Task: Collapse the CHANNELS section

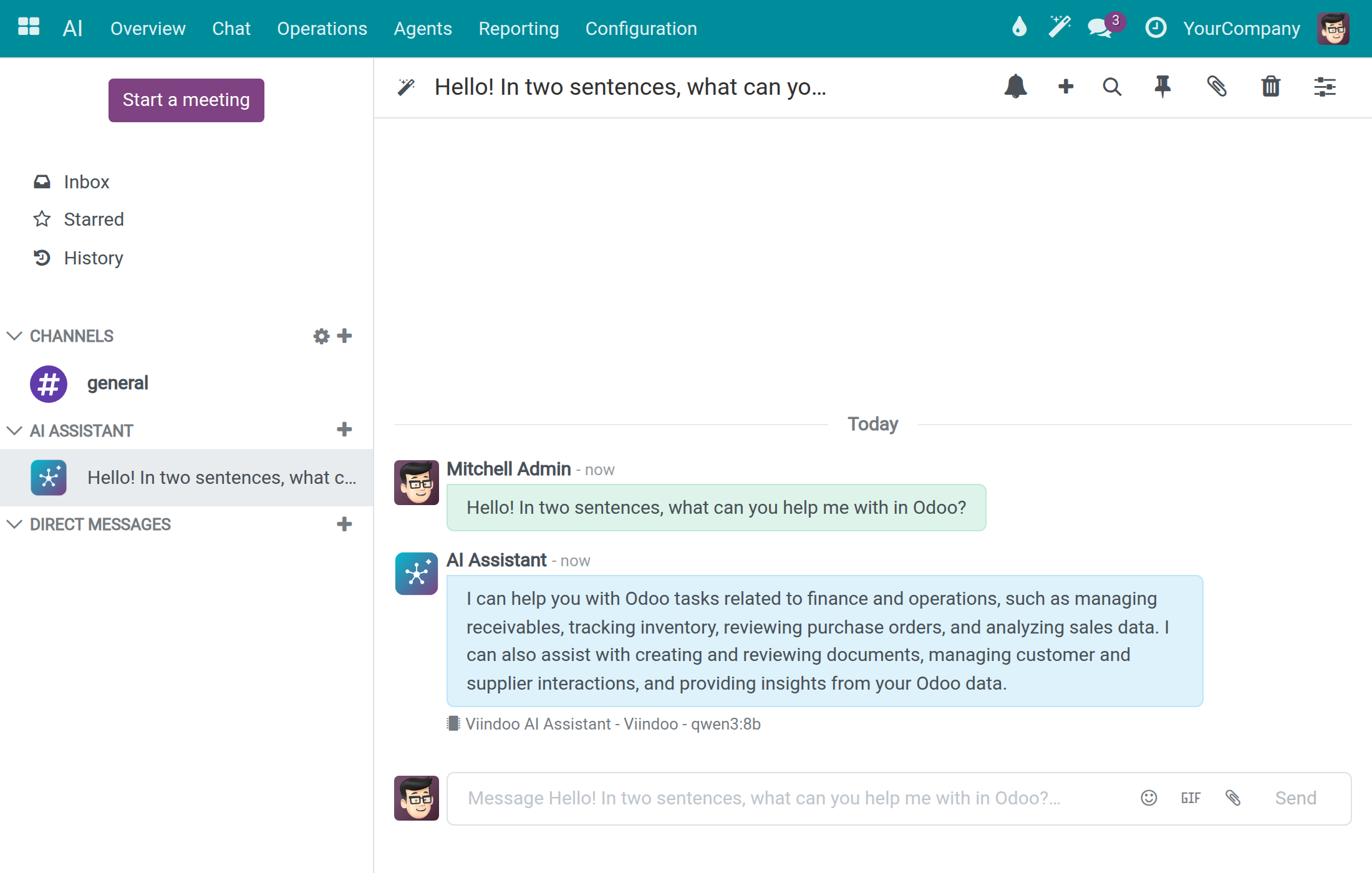Action: 14,336
